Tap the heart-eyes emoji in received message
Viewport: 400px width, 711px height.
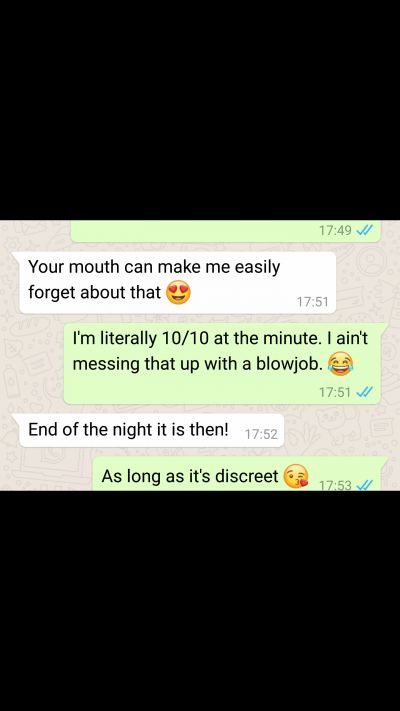pyautogui.click(x=178, y=293)
